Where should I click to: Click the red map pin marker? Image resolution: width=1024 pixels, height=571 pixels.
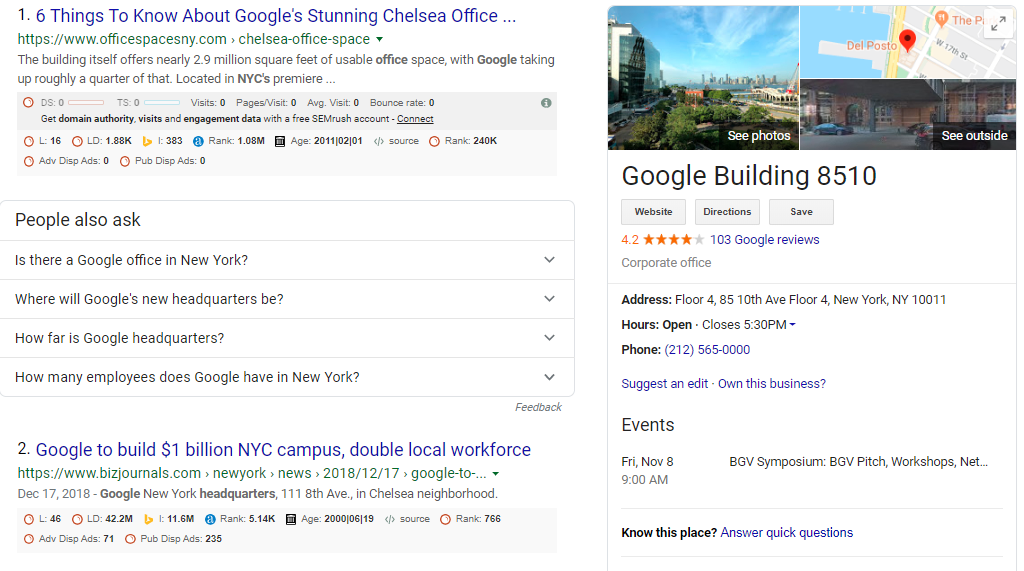(907, 41)
